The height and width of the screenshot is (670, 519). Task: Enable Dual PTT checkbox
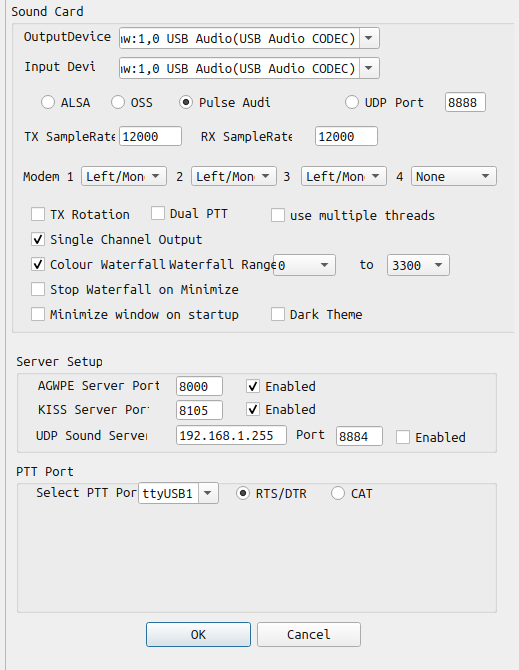[158, 213]
